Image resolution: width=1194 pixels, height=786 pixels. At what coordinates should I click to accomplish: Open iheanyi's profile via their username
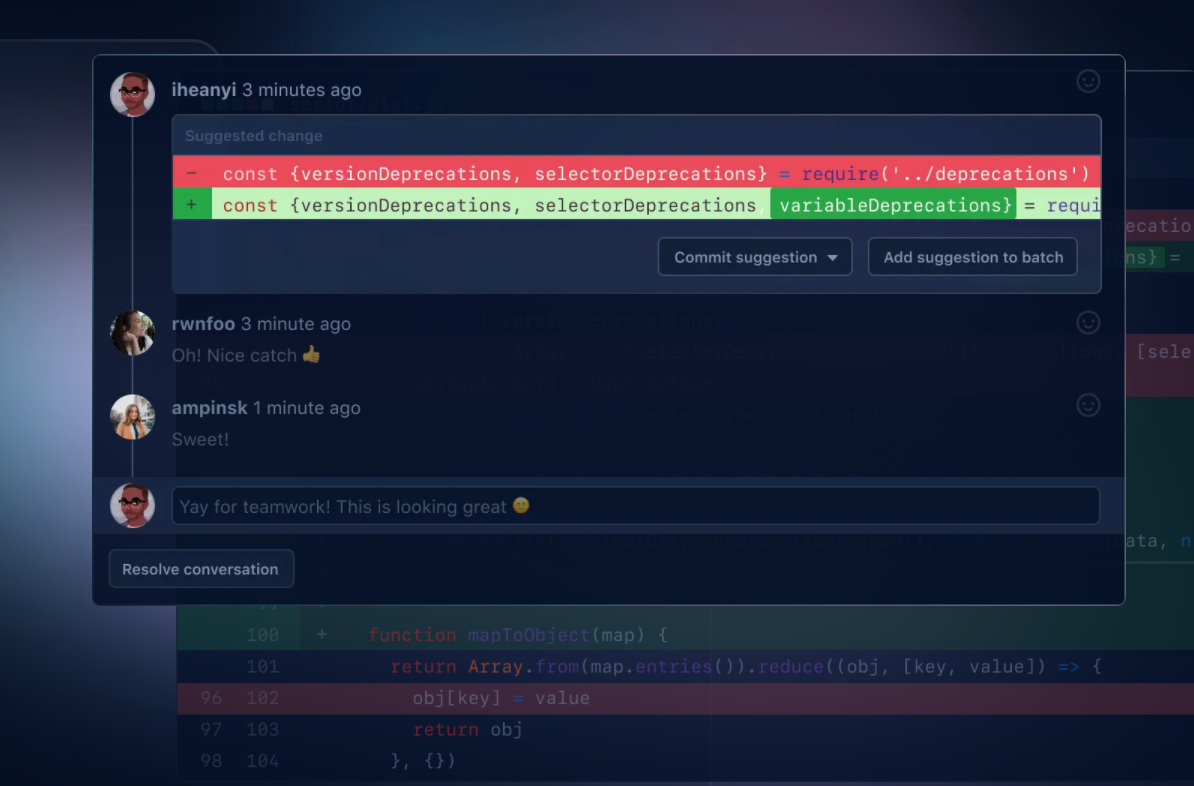203,89
